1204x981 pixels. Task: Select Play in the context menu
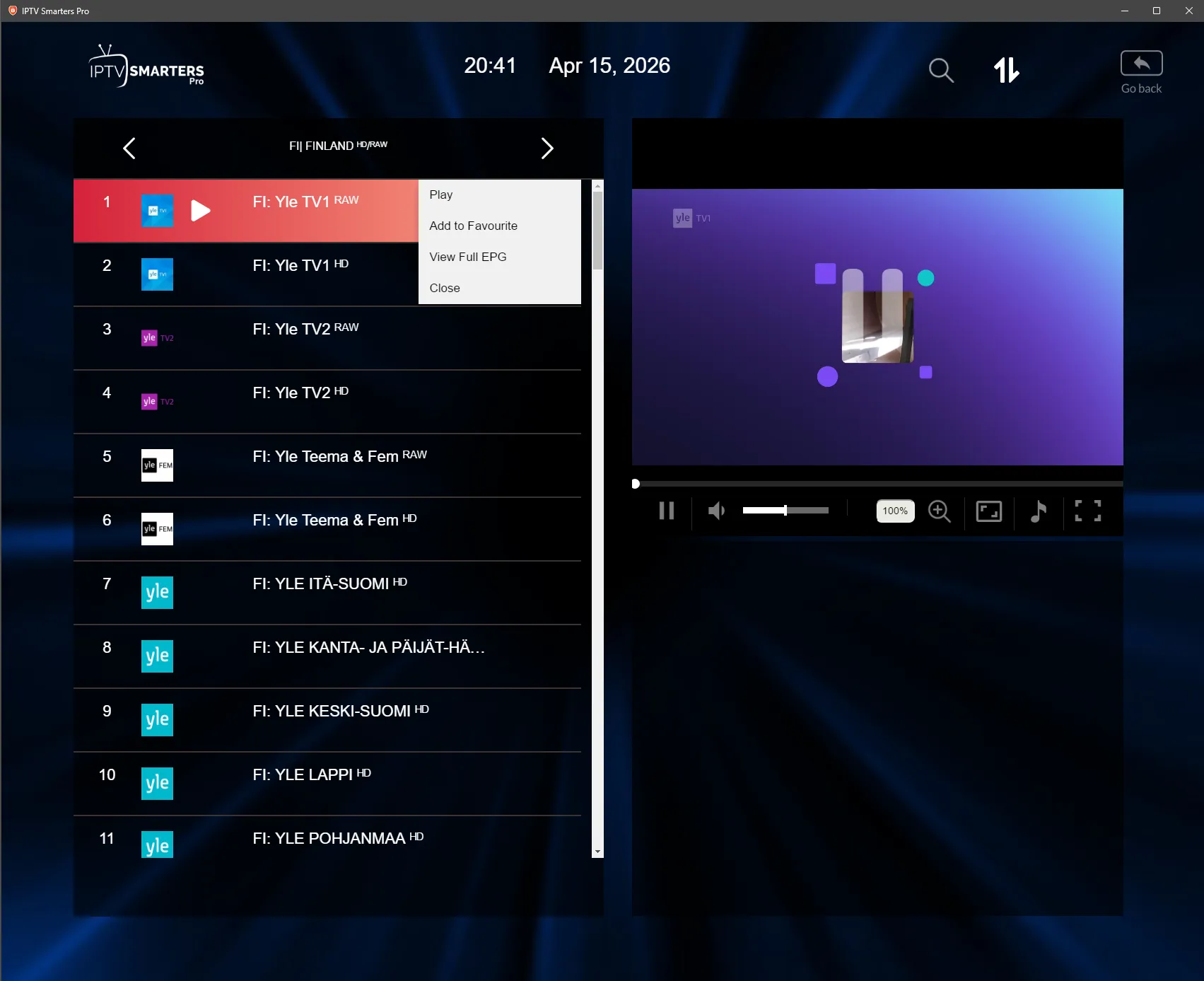pyautogui.click(x=500, y=195)
